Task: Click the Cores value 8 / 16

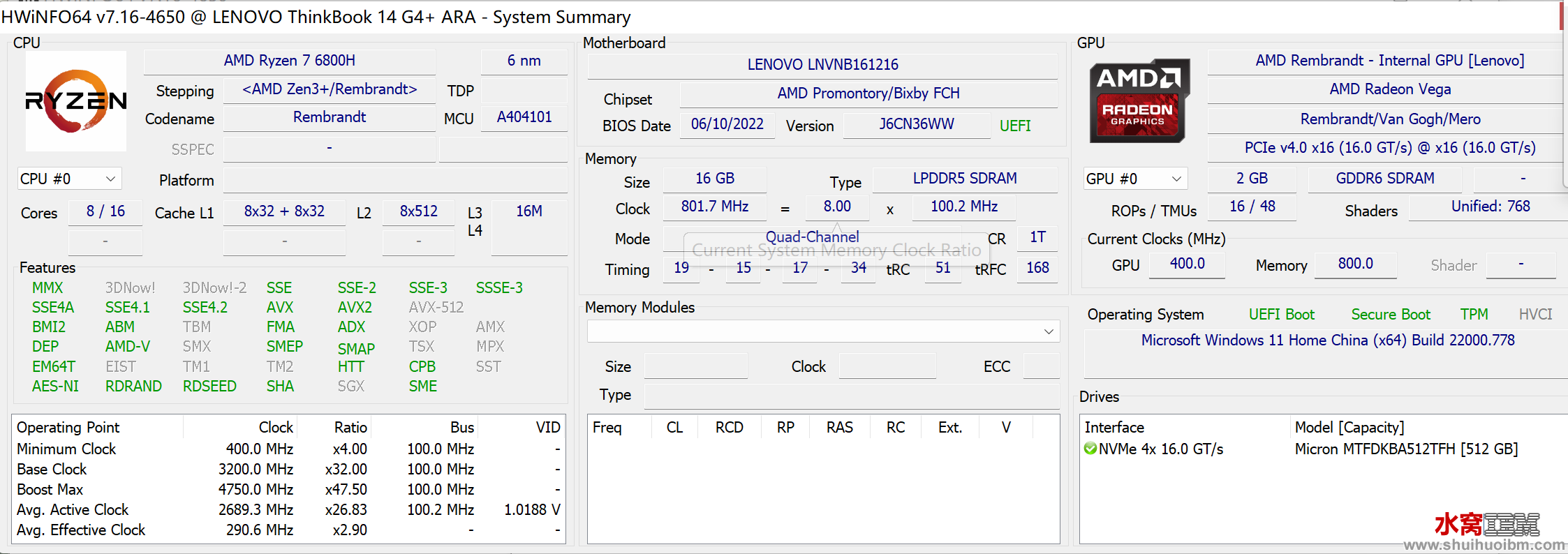Action: tap(105, 211)
